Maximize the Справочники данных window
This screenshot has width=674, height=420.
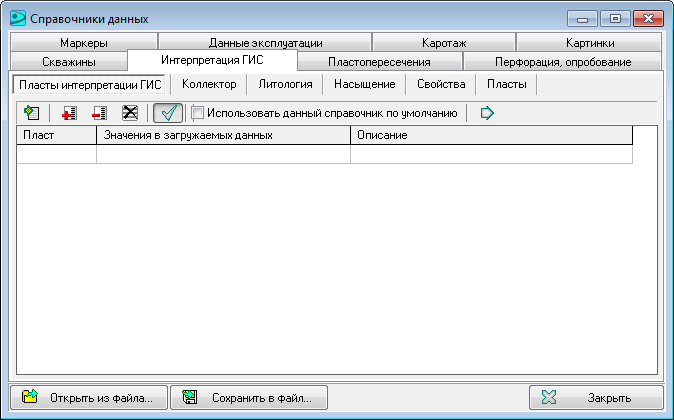click(615, 18)
